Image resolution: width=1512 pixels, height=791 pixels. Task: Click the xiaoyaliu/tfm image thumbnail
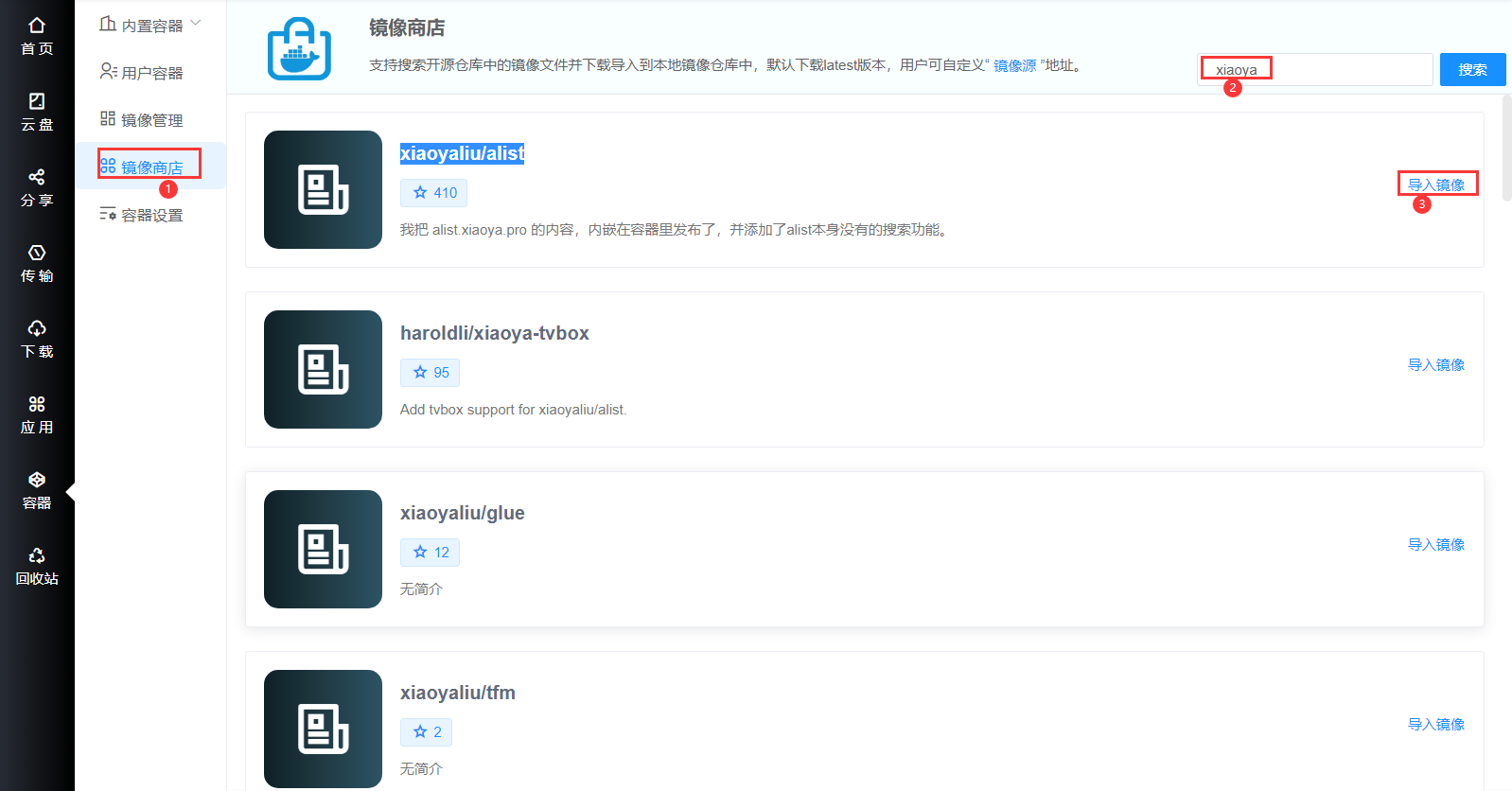pyautogui.click(x=323, y=729)
